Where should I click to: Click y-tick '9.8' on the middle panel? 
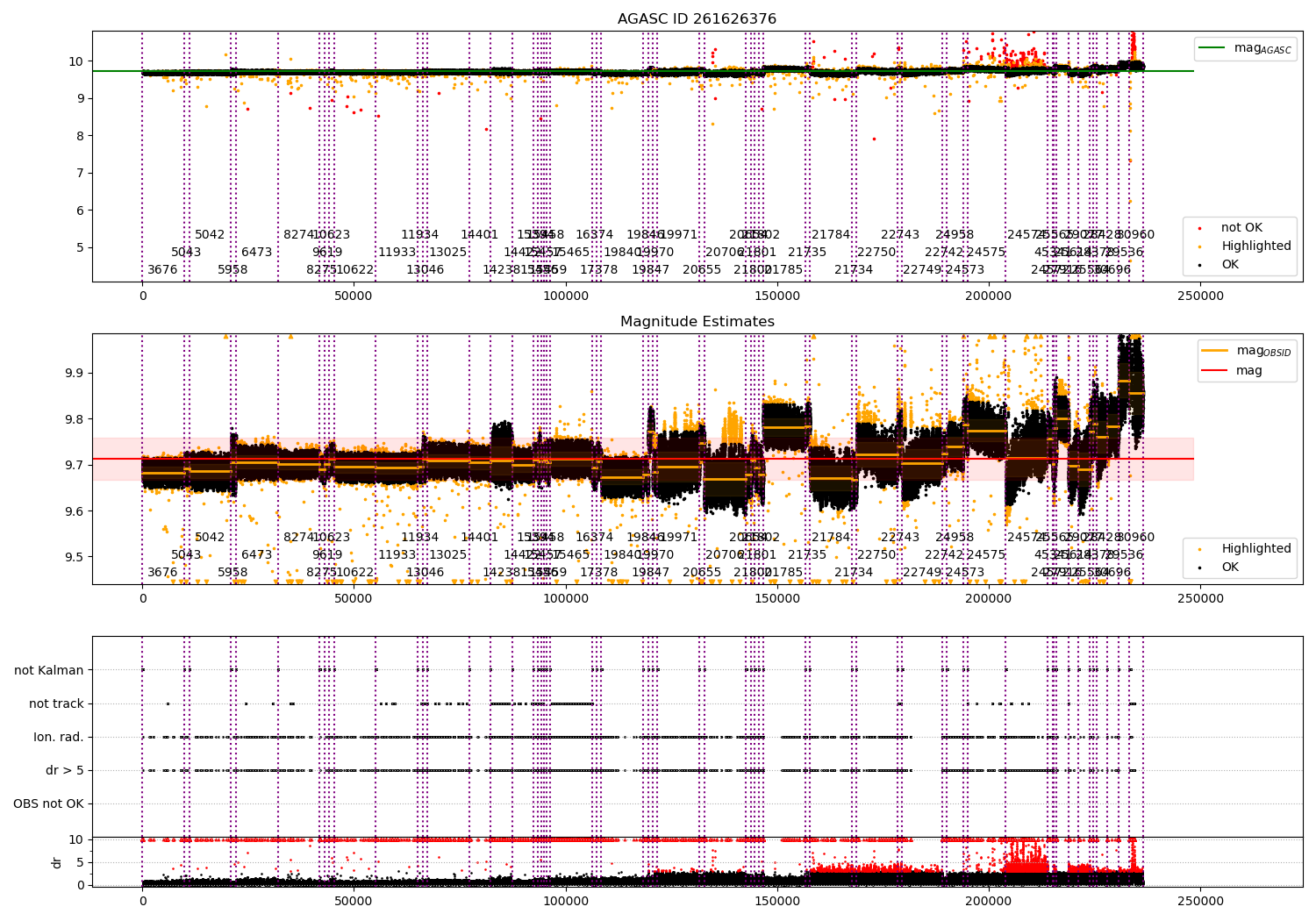click(75, 419)
